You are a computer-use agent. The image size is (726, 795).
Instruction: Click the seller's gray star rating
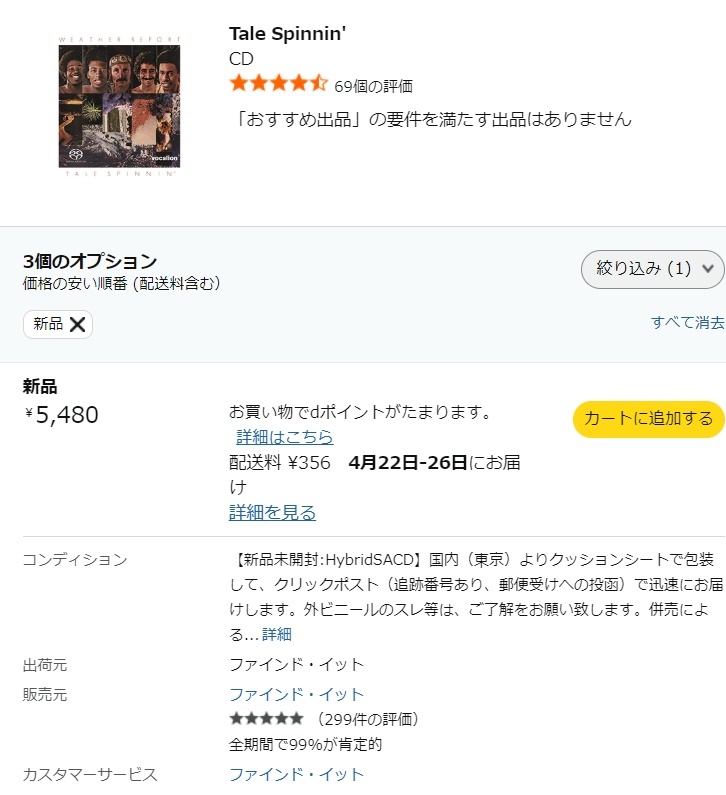tap(266, 719)
